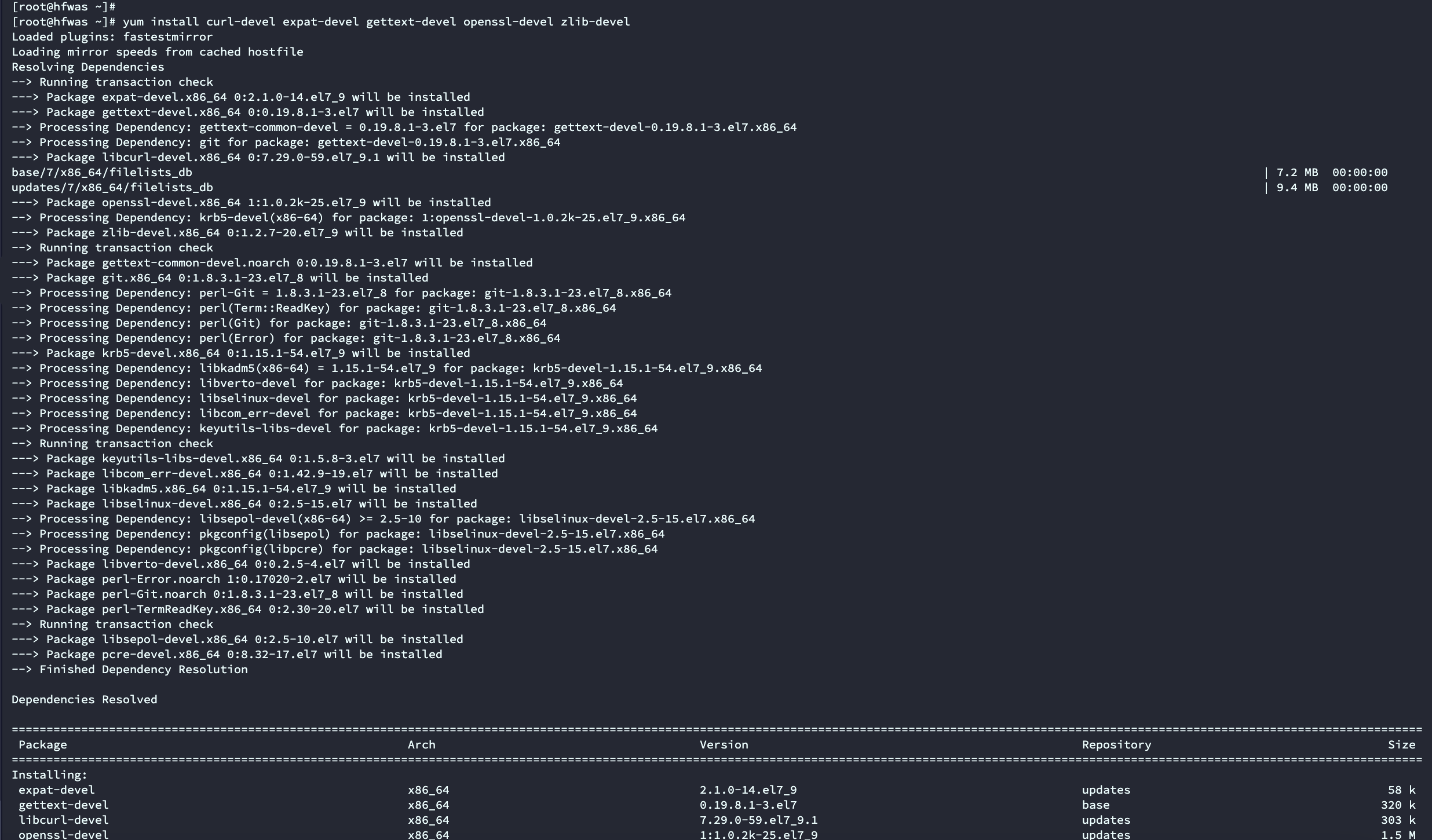Image resolution: width=1432 pixels, height=840 pixels.
Task: Click the 'Dependencies Resolved' text
Action: click(84, 700)
